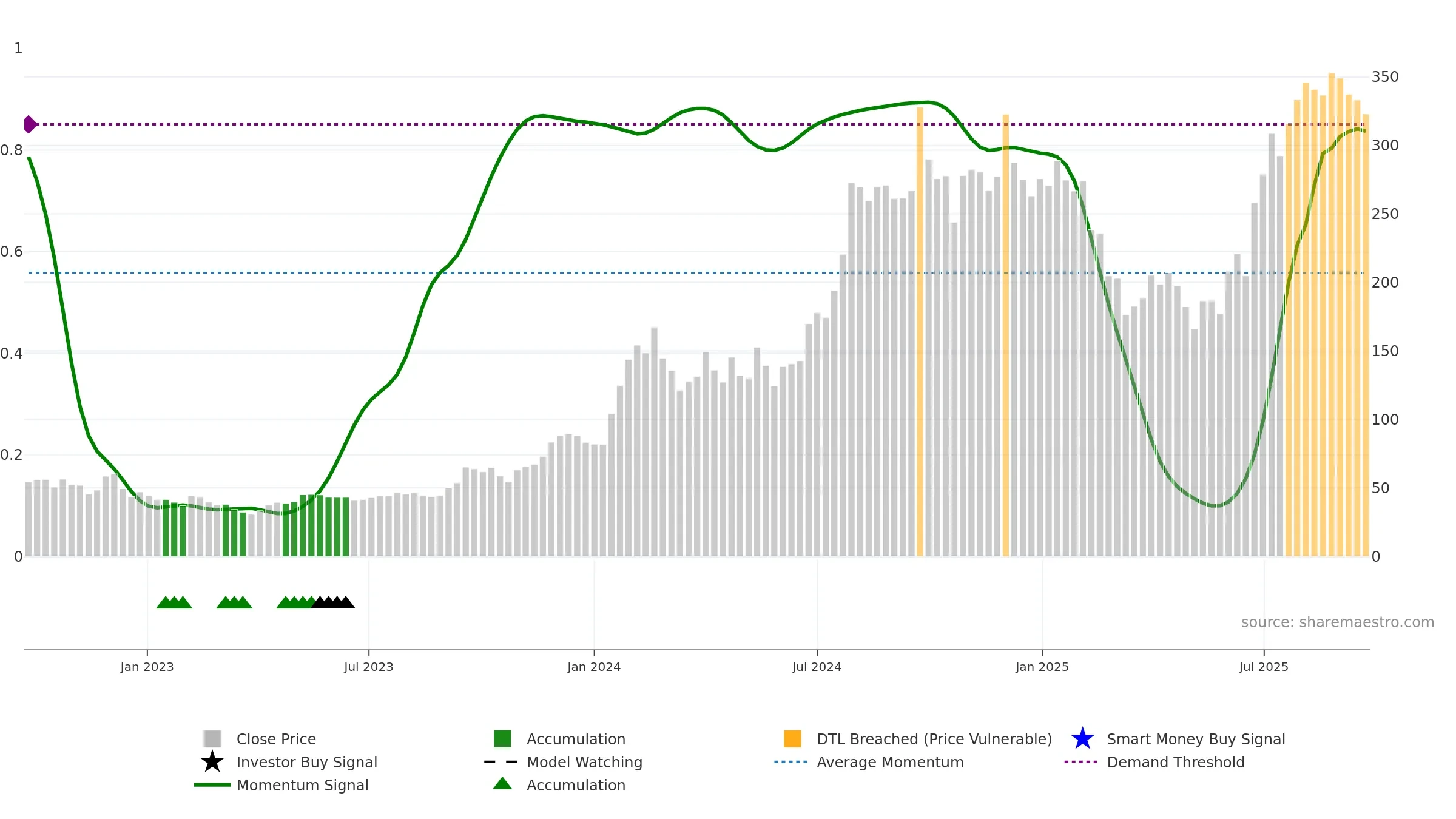
Task: Click the dashed Model Watching legend marker
Action: click(x=501, y=761)
